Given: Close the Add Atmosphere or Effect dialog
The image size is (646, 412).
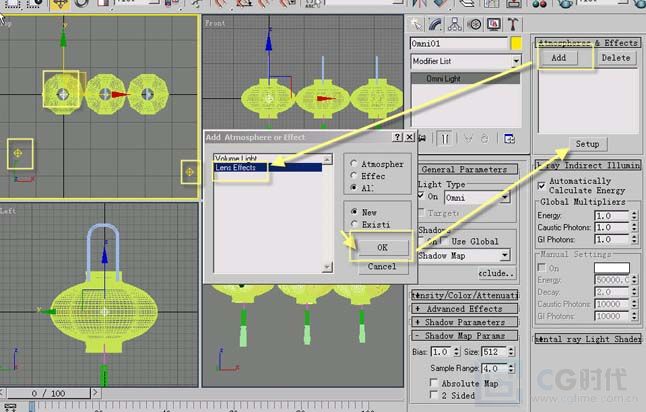Looking at the screenshot, I should pos(409,137).
